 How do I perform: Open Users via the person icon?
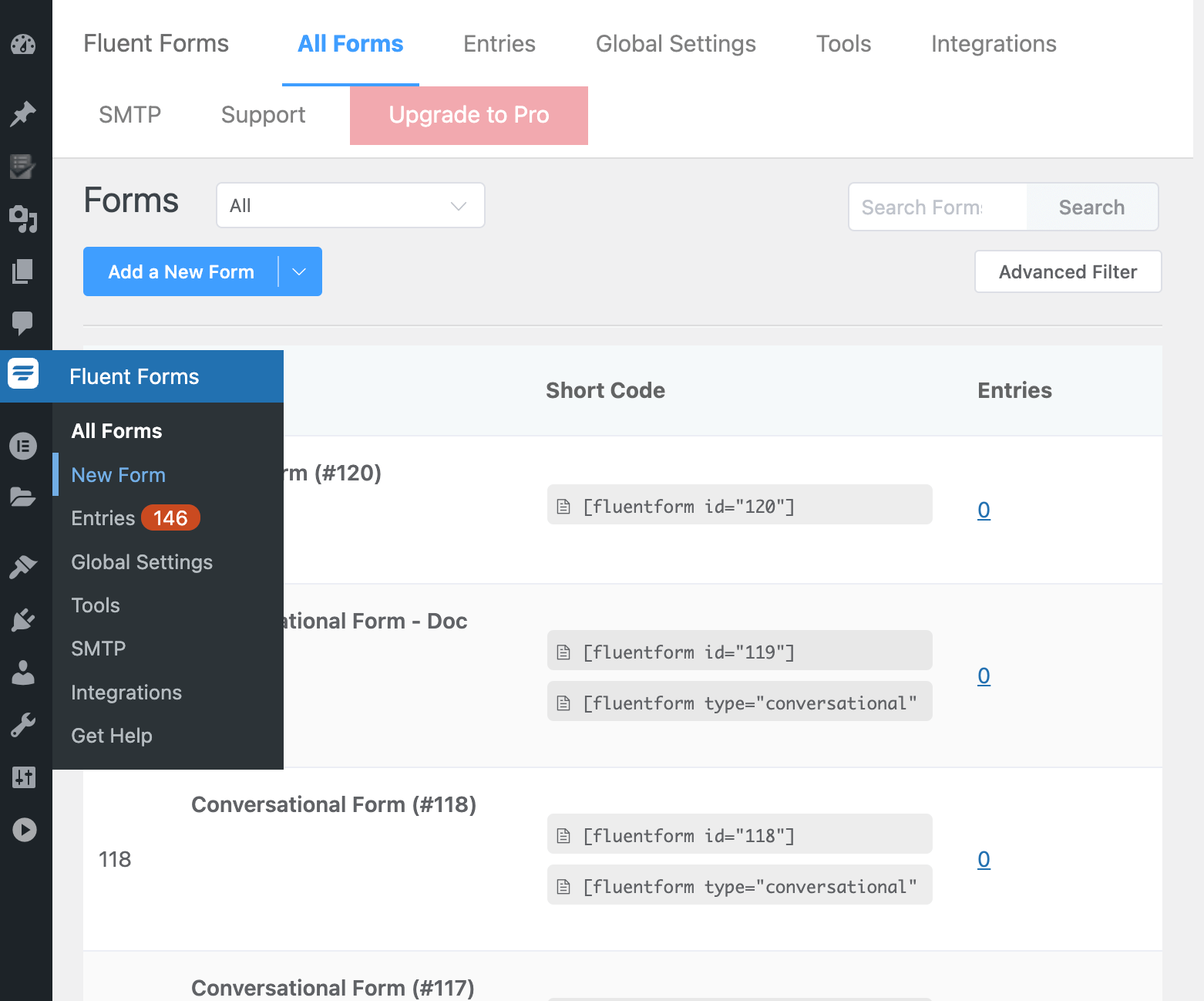point(25,673)
